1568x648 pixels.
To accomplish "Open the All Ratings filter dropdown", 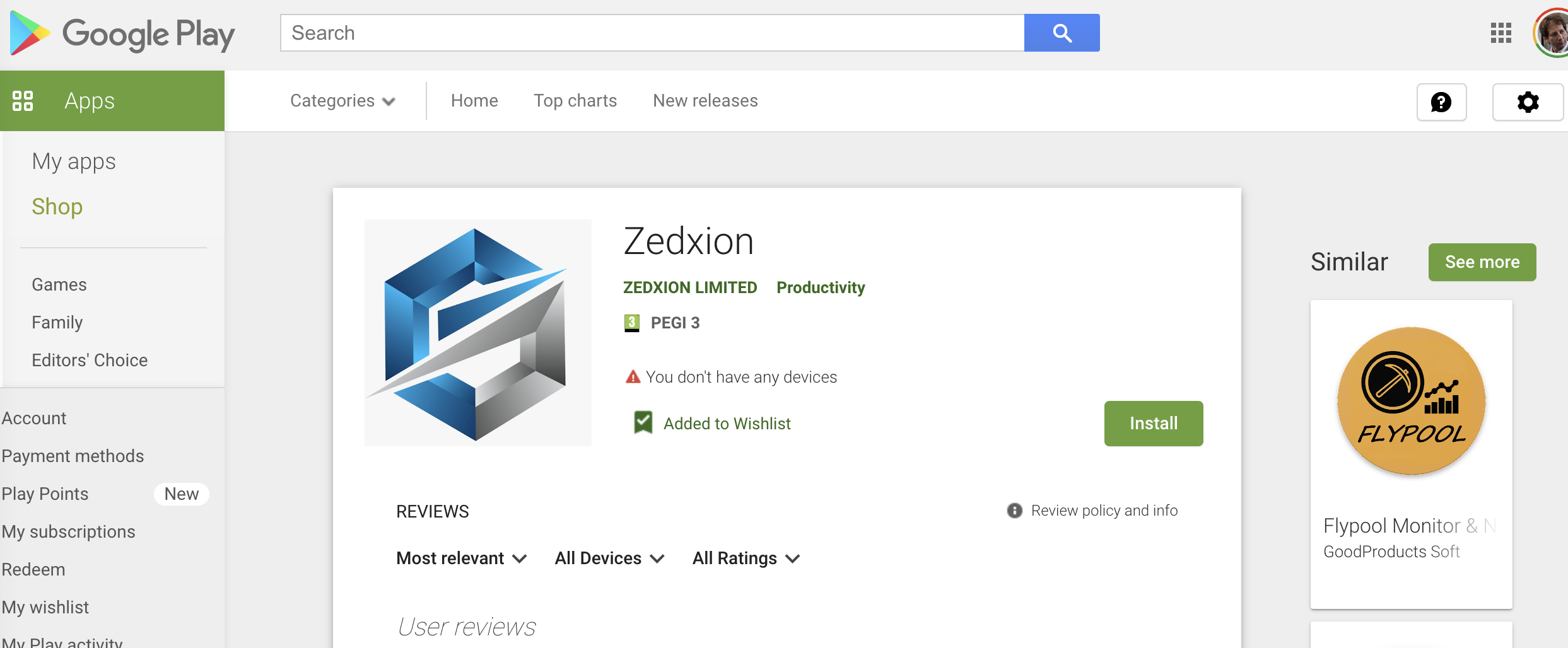I will 746,558.
